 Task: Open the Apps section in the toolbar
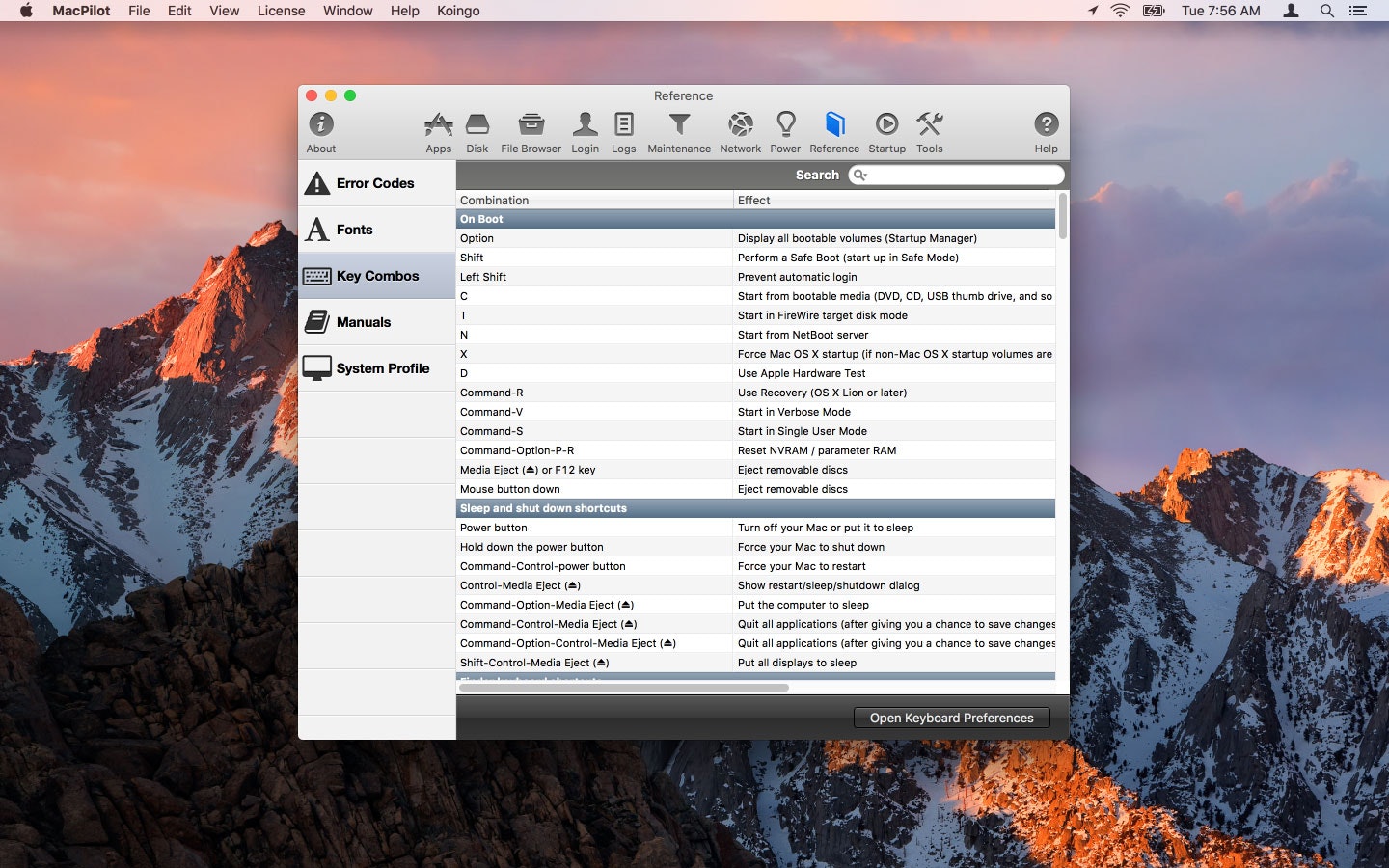[439, 132]
